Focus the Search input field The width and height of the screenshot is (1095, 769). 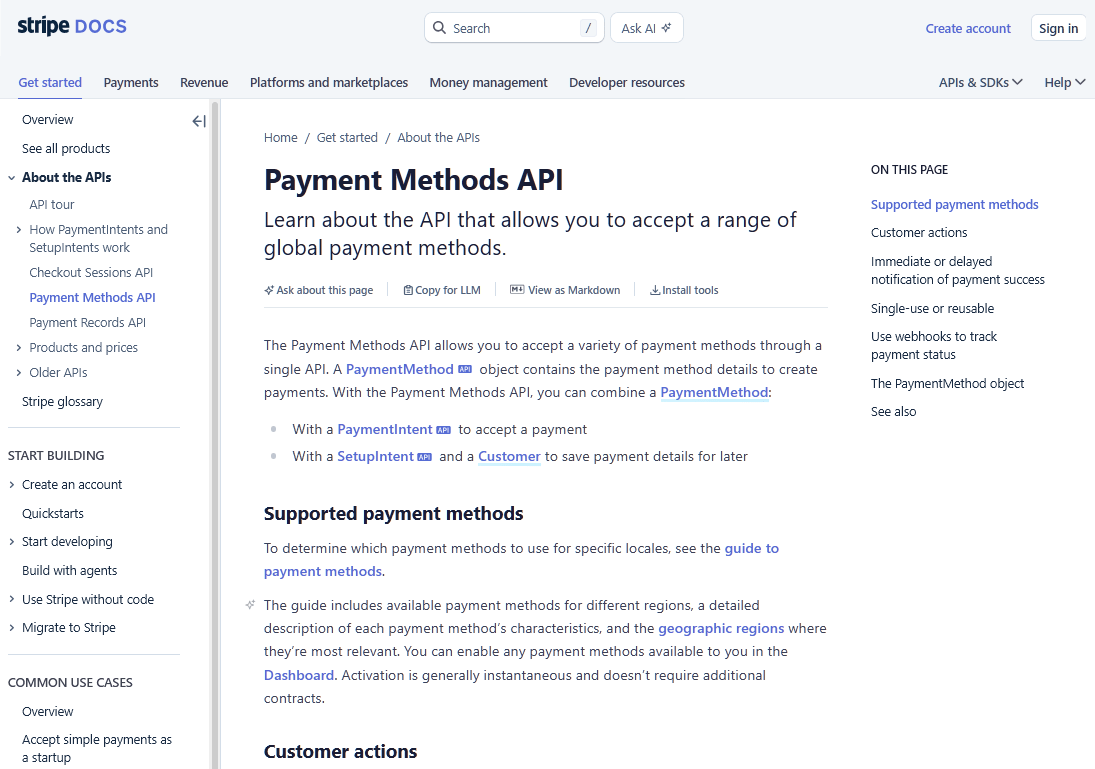tap(514, 28)
